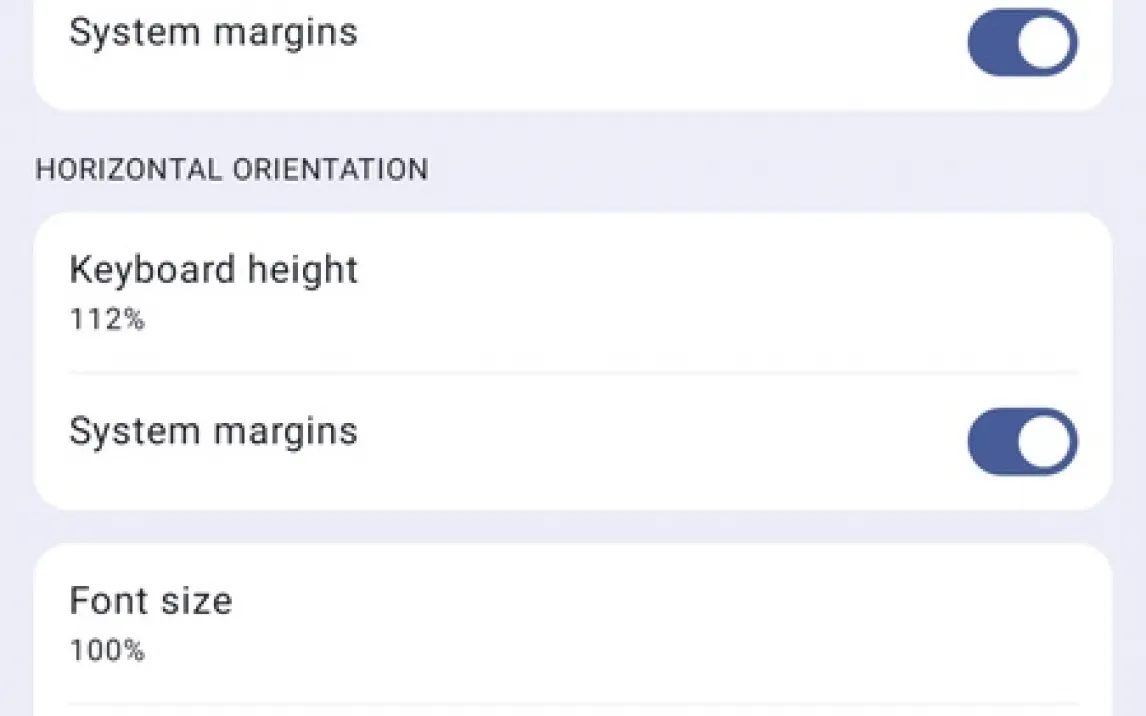This screenshot has width=1146, height=716.
Task: Click the "Font size" title text
Action: coord(151,601)
